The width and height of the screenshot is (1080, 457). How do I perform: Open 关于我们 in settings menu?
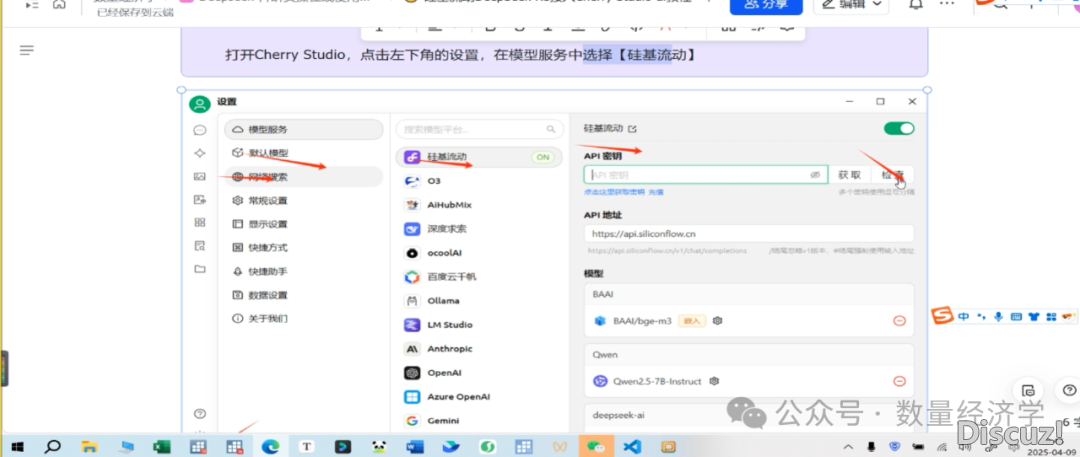point(304,318)
